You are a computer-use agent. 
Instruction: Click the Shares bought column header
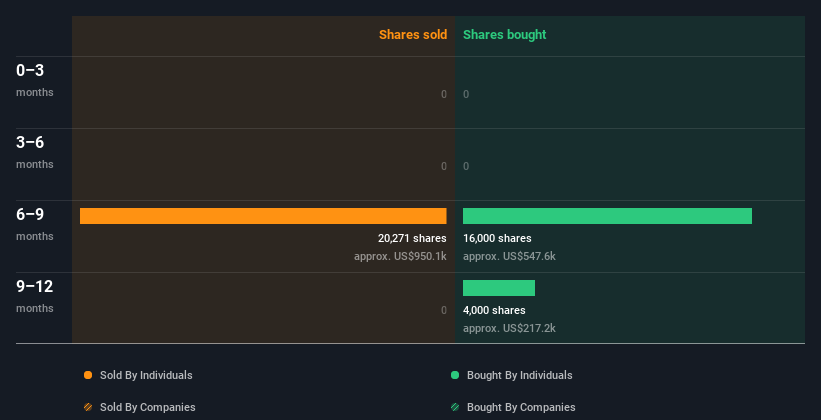tap(505, 35)
